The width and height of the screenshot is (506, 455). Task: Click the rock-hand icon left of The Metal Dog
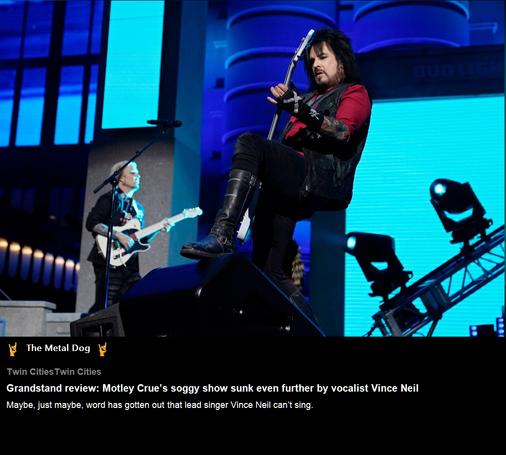coord(13,349)
